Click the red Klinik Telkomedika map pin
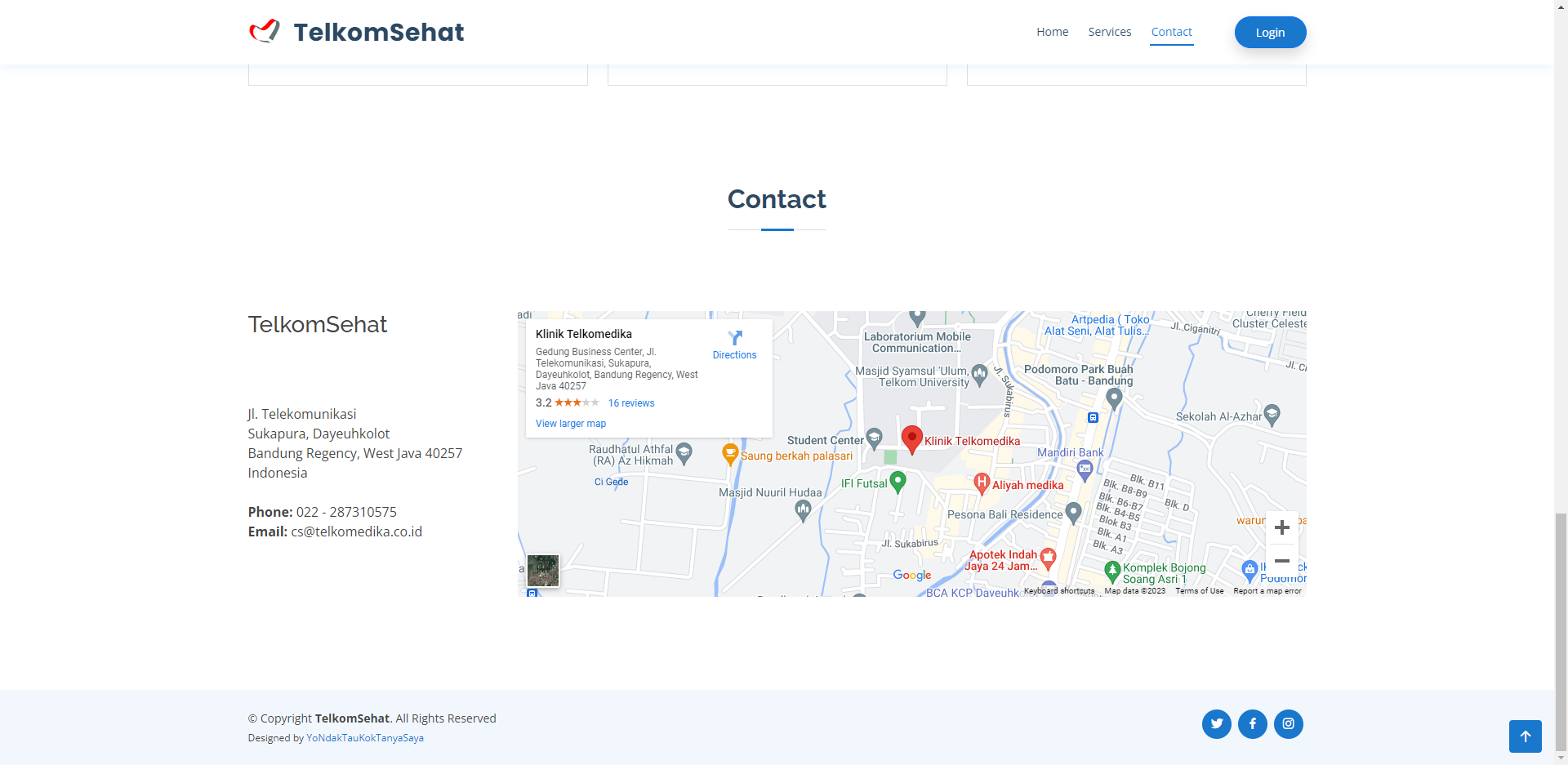Screen dimensions: 1568x765 click(x=912, y=439)
